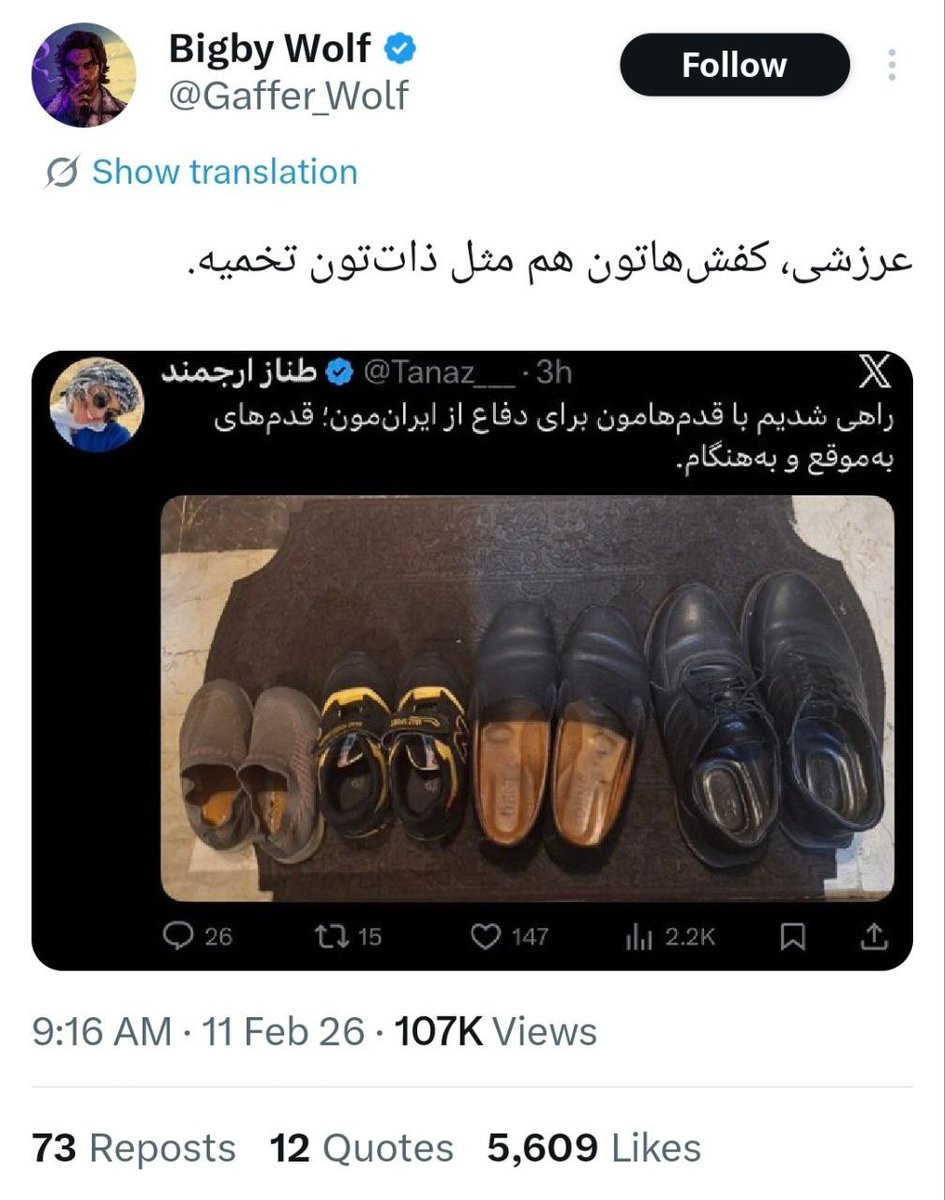The width and height of the screenshot is (945, 1200).
Task: Click the repost icon showing 15
Action: coord(329,936)
